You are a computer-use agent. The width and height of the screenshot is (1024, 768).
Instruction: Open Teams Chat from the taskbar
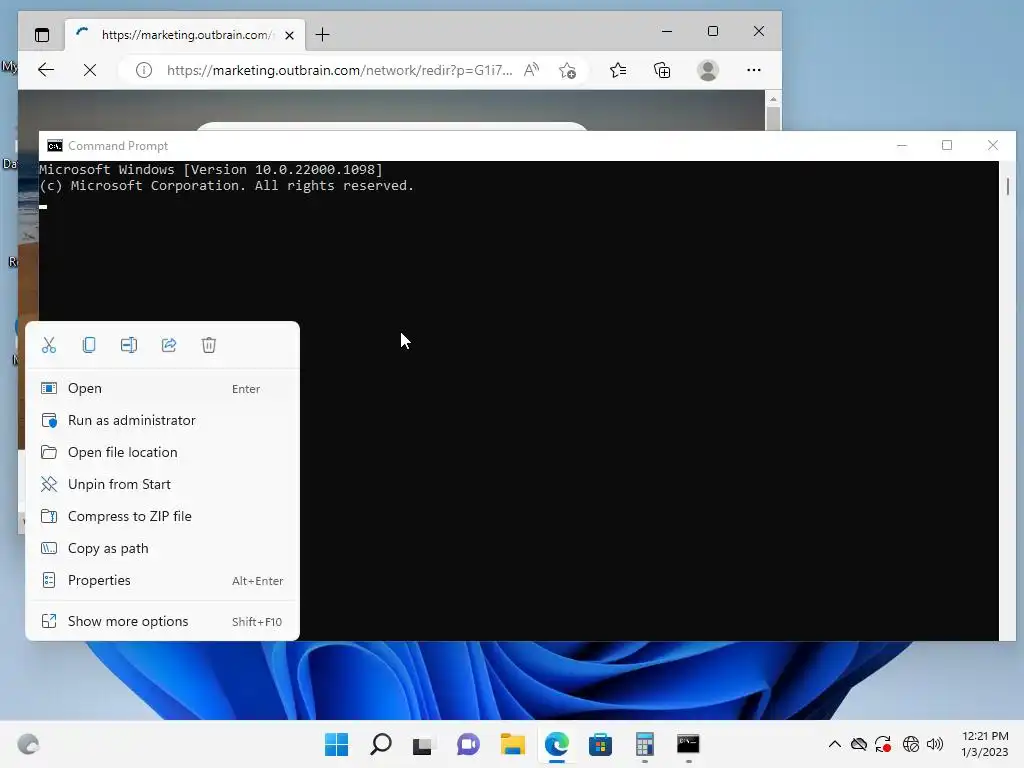tap(468, 744)
